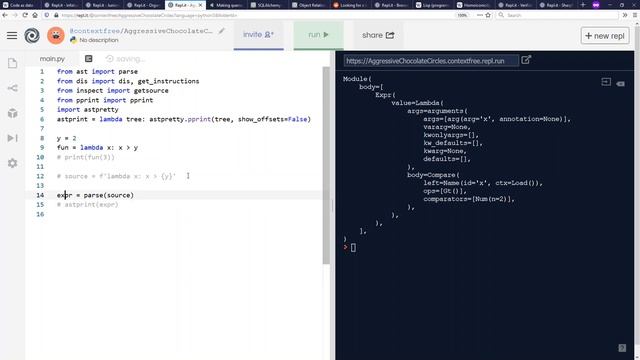Viewport: 640px width, 360px height.
Task: Click the Python language icon by description
Action: click(73, 40)
